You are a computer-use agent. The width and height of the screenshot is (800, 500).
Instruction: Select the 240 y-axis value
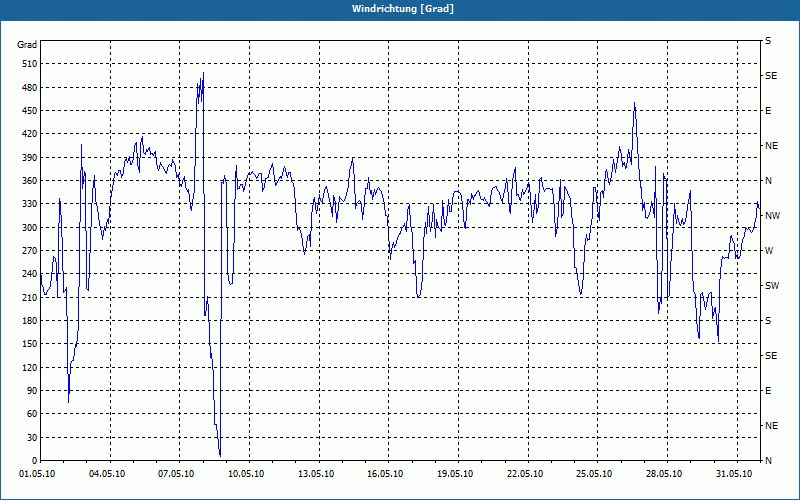(30, 274)
